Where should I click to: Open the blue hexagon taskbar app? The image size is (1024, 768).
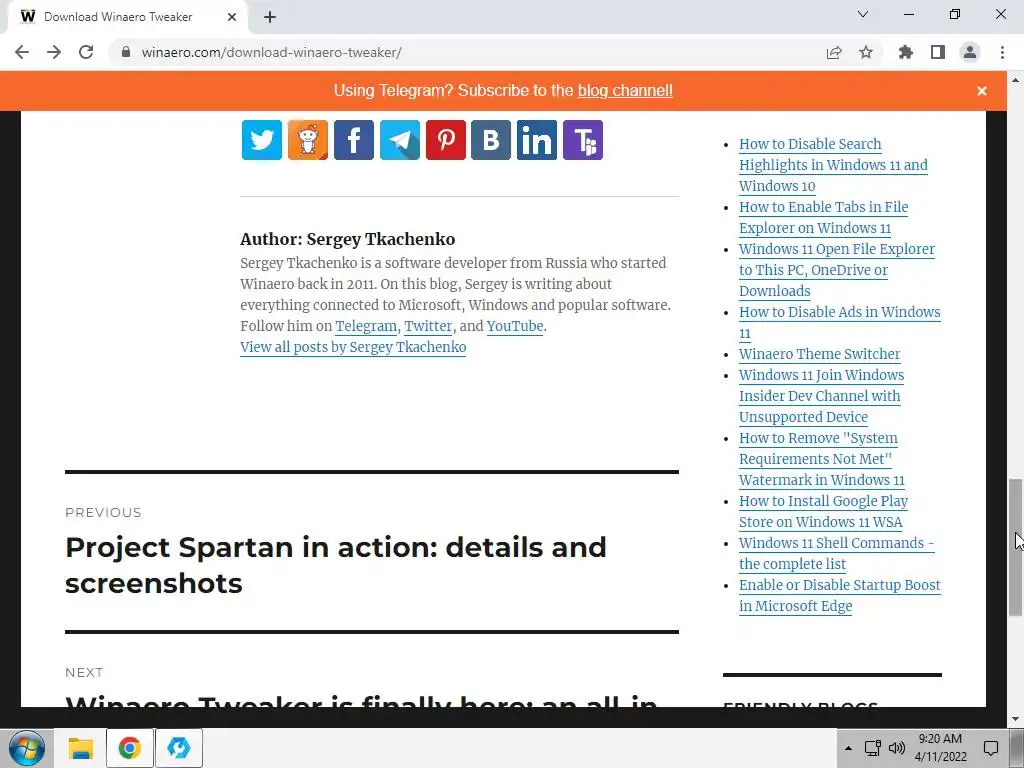pos(178,748)
